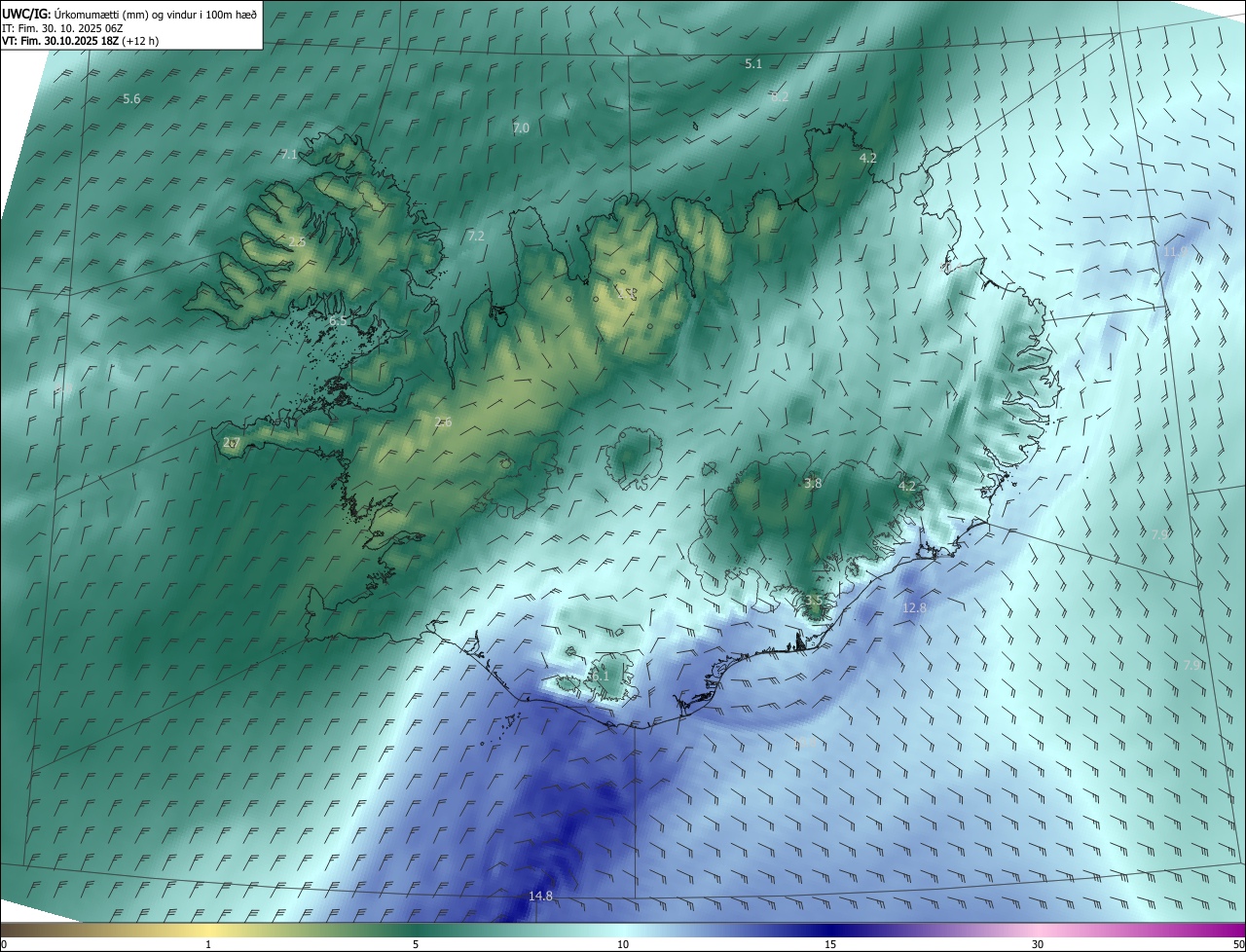Click the "5.6" value label on the map
1246x952 pixels.
tap(132, 99)
